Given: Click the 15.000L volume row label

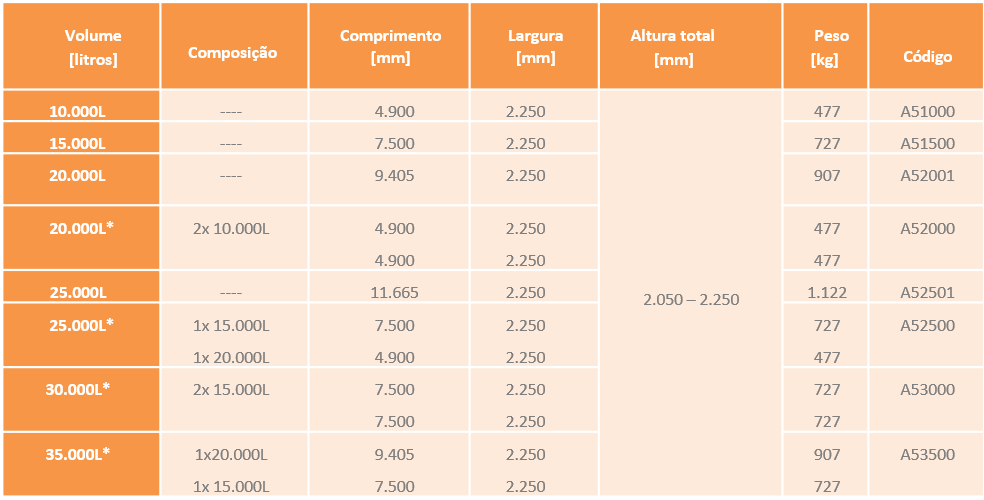Looking at the screenshot, I should pos(78,144).
